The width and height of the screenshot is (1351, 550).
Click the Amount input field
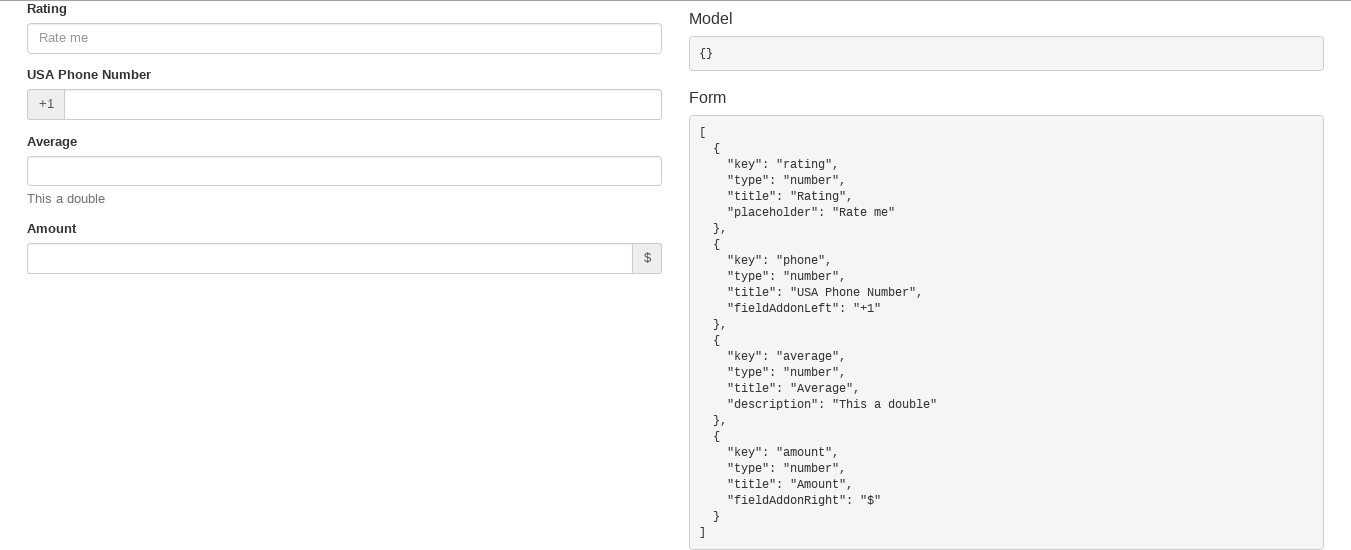click(x=330, y=258)
